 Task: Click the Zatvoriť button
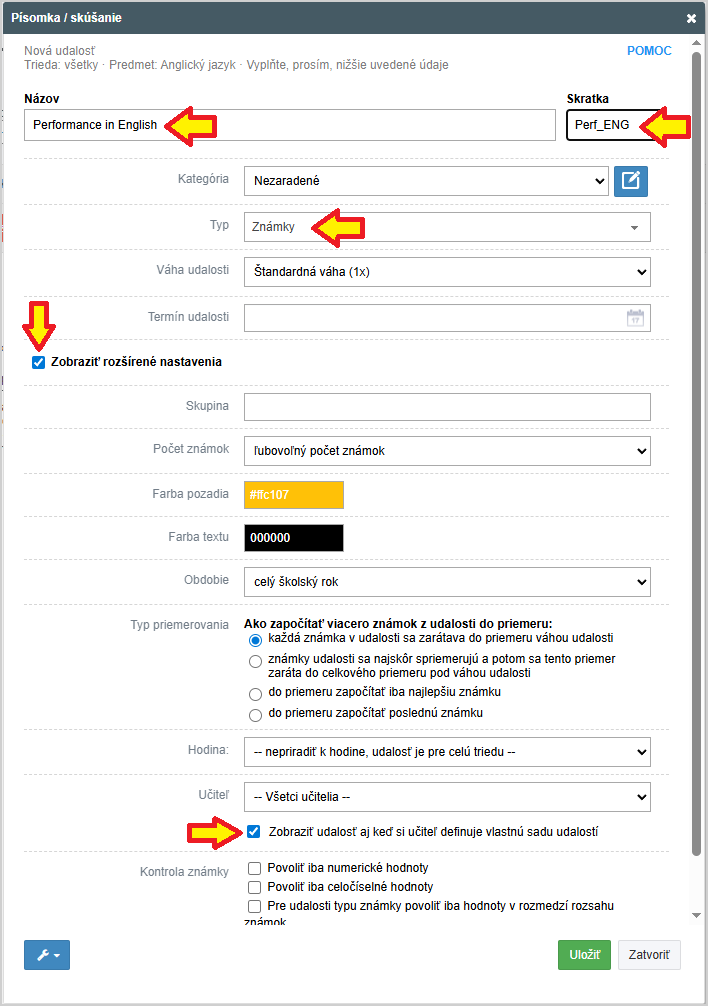pos(649,955)
